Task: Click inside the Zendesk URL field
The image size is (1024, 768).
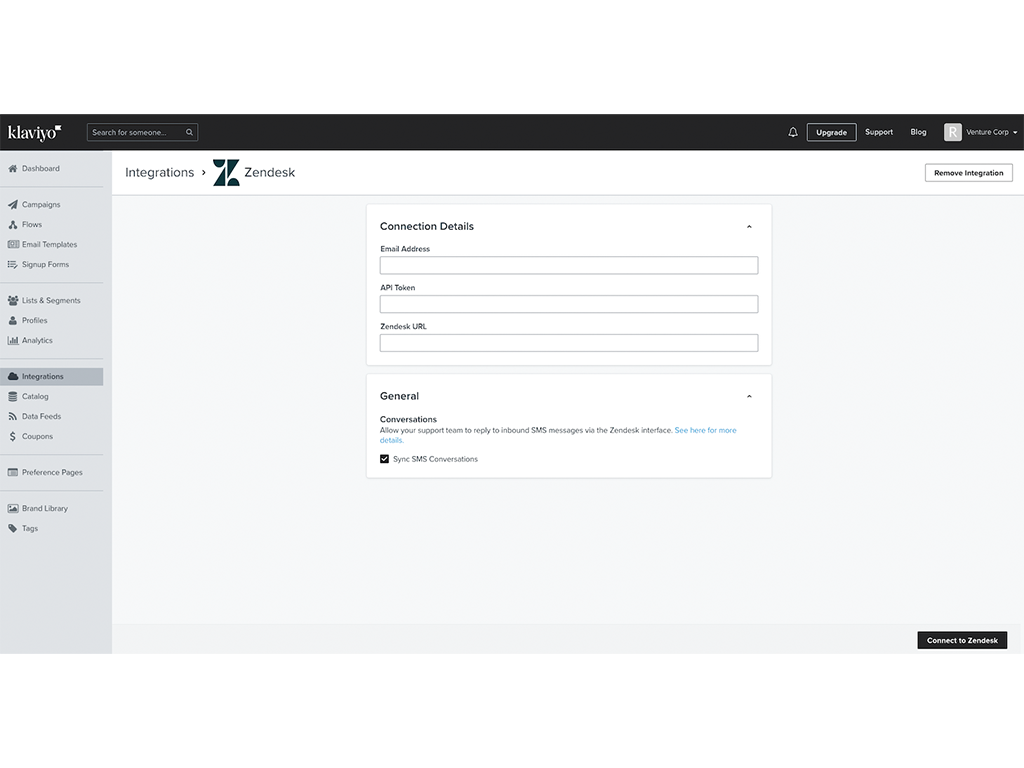Action: coord(568,343)
